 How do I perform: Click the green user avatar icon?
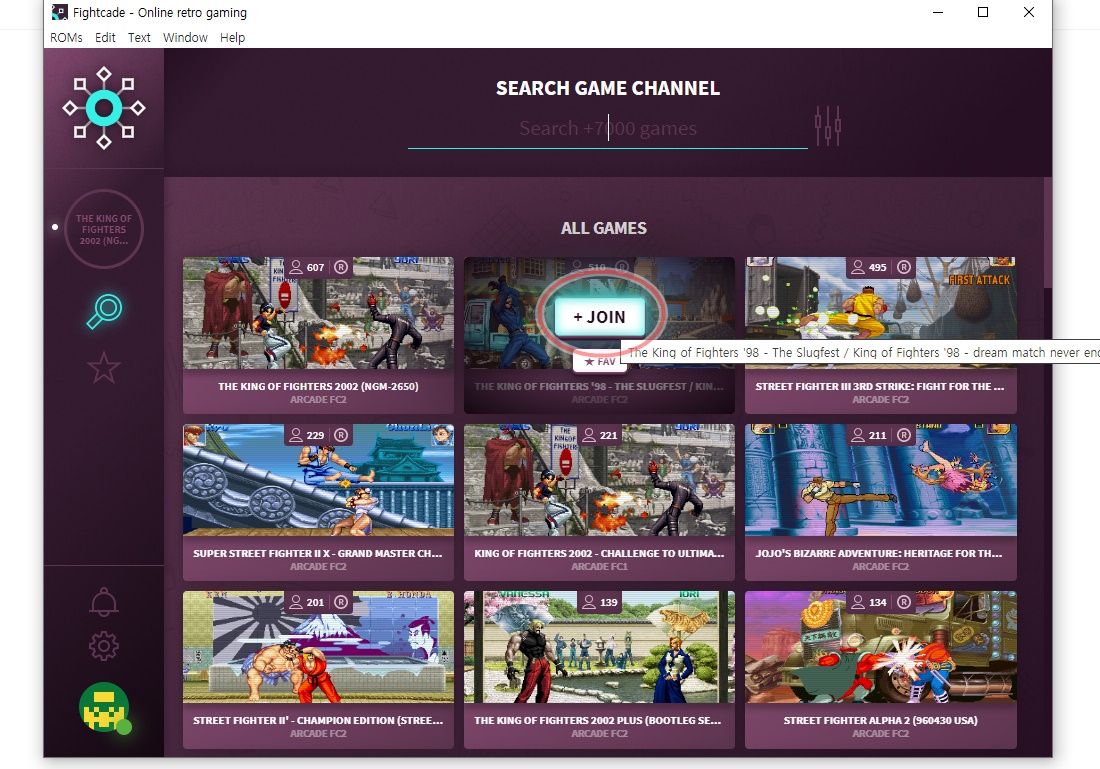coord(105,707)
